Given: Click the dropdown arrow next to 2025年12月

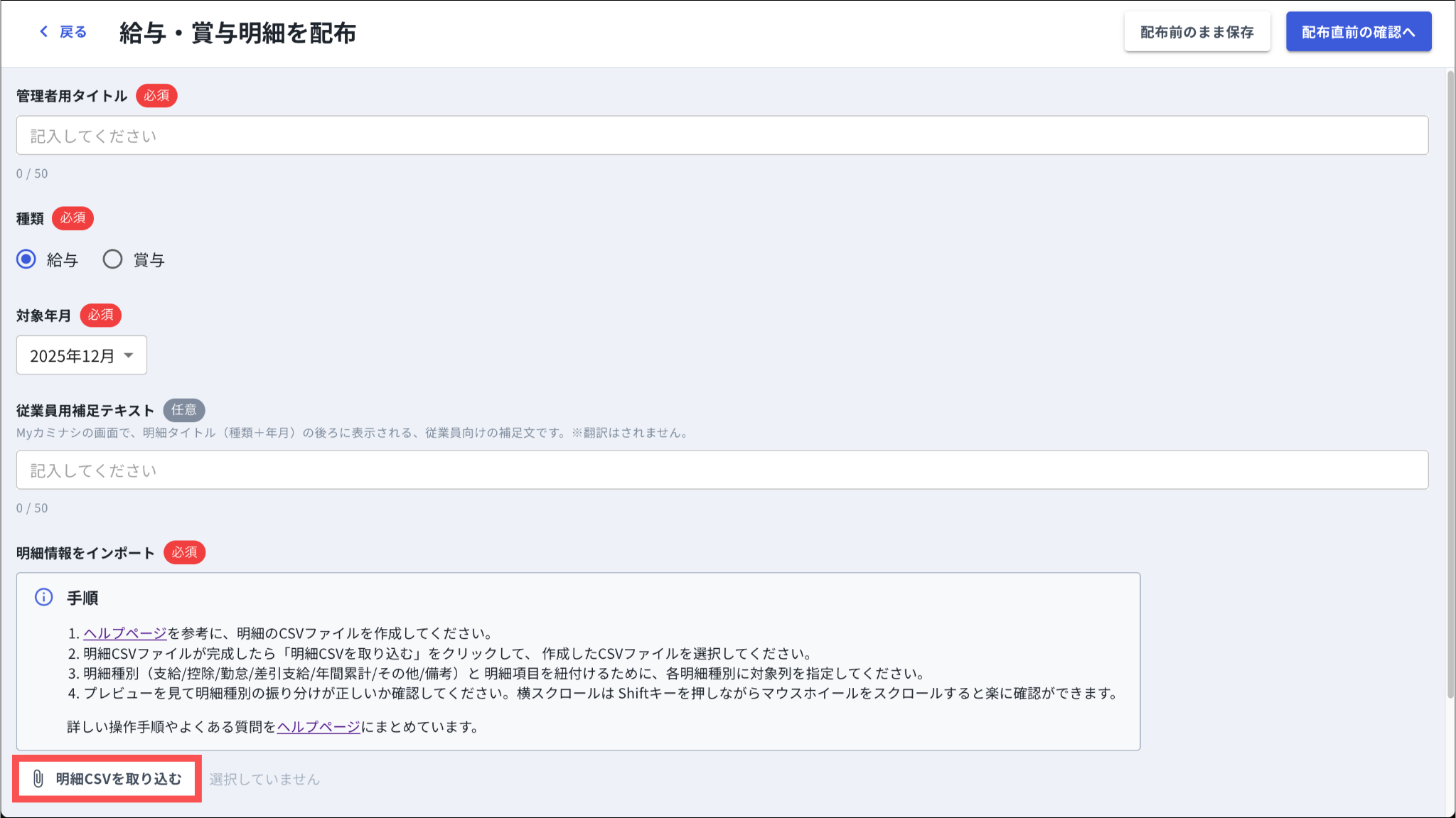Looking at the screenshot, I should pyautogui.click(x=129, y=355).
